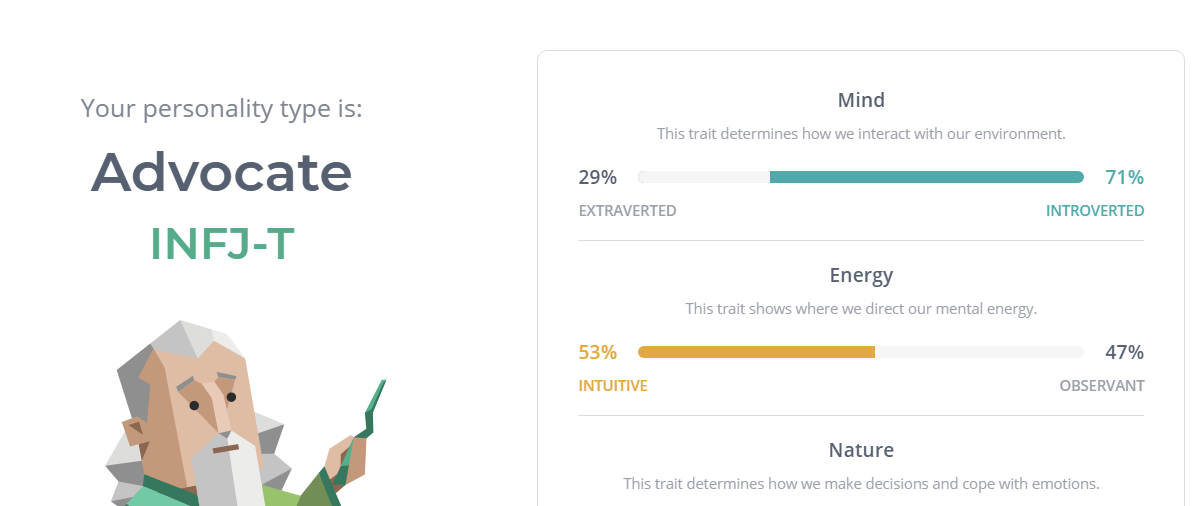Click the EXTRAVERTED label

[x=627, y=211]
